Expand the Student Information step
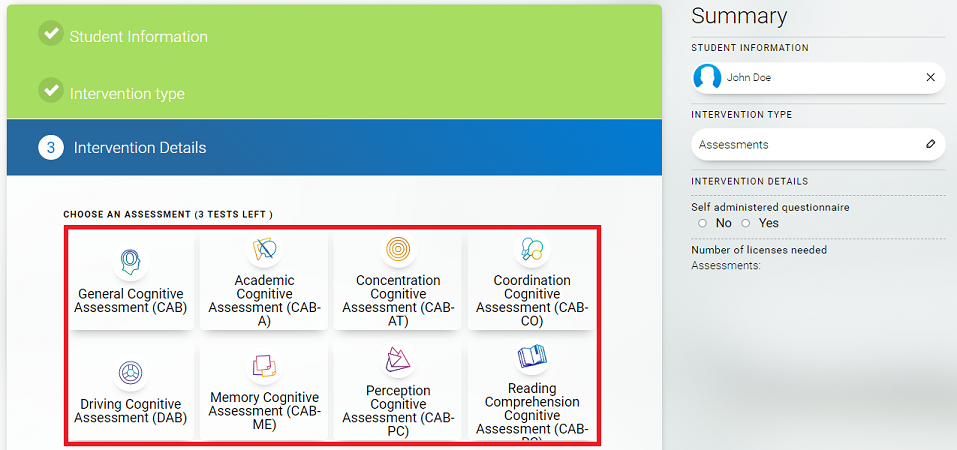The height and width of the screenshot is (450, 957). 139,37
